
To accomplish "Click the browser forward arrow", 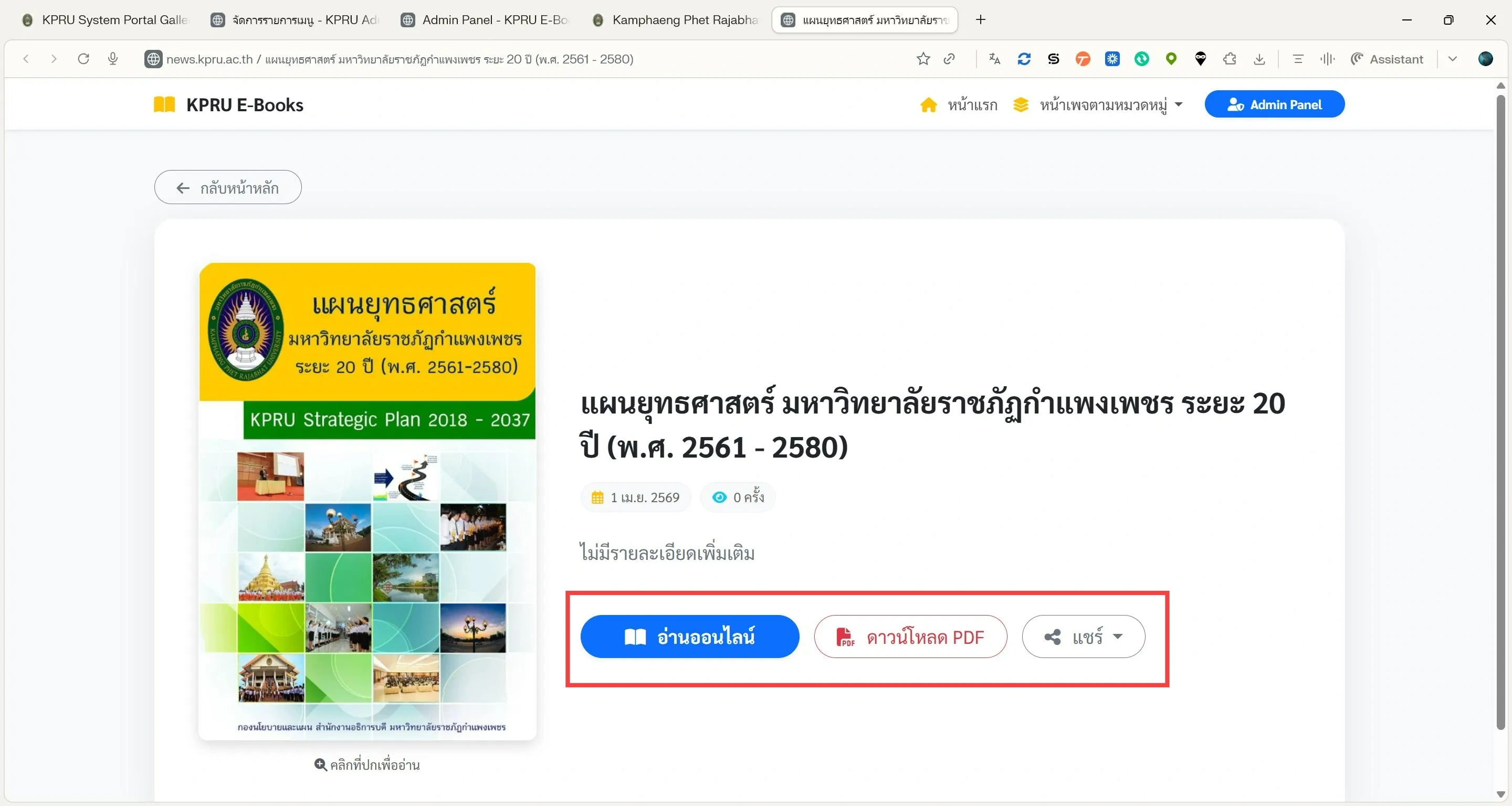I will [x=54, y=59].
